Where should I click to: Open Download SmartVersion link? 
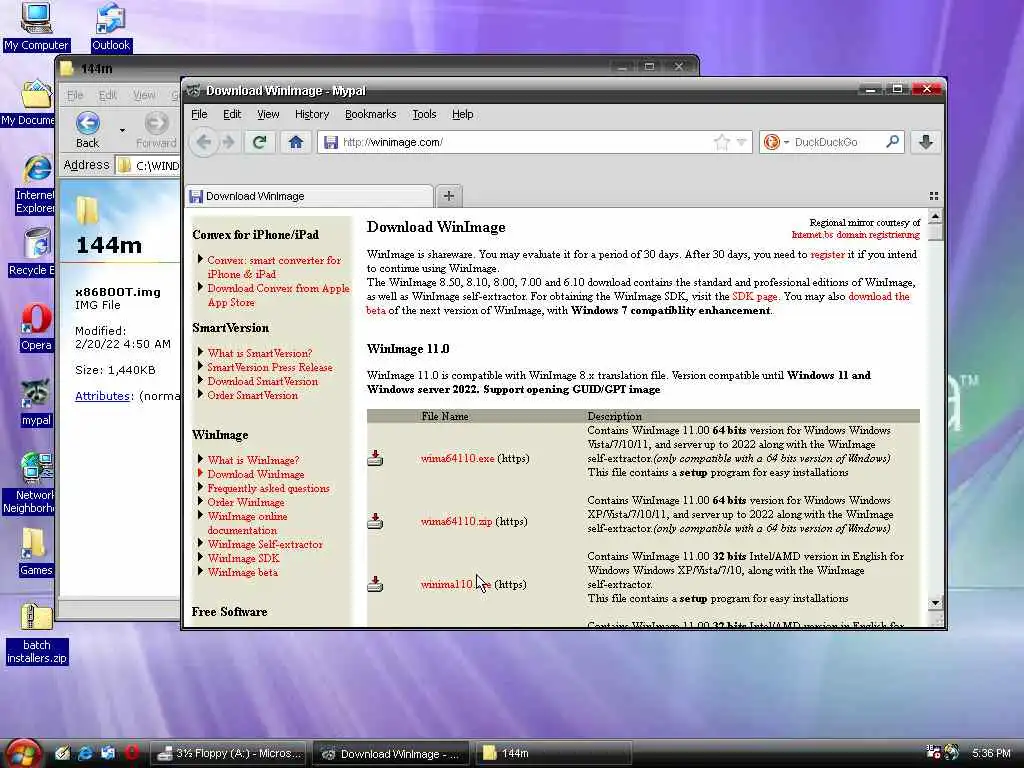pos(262,381)
